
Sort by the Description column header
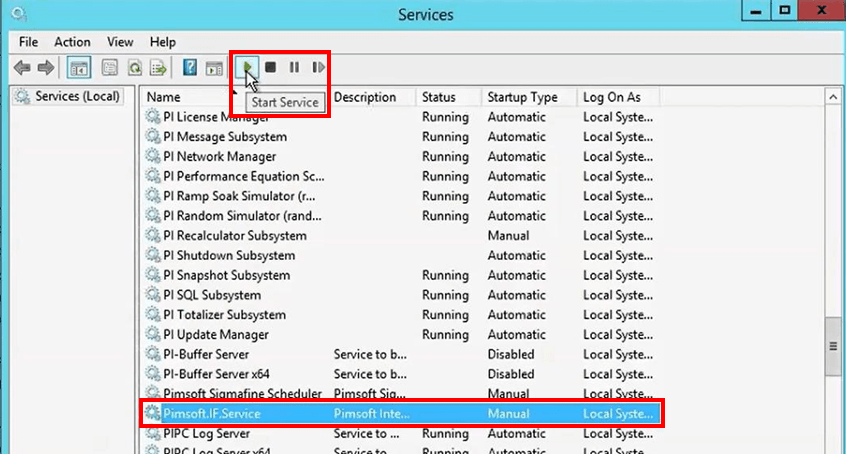(365, 97)
